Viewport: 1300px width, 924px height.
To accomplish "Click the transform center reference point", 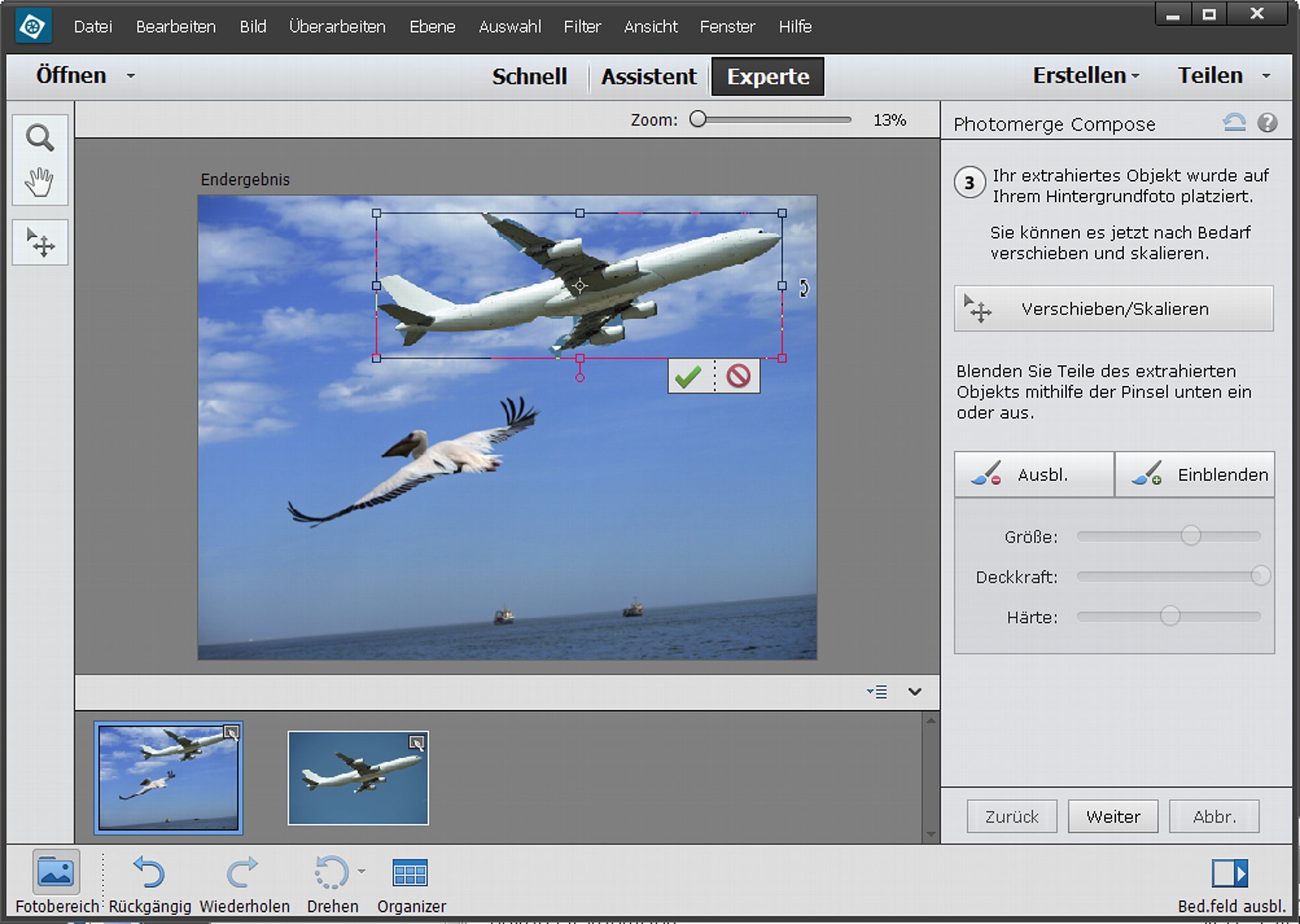I will pyautogui.click(x=580, y=285).
